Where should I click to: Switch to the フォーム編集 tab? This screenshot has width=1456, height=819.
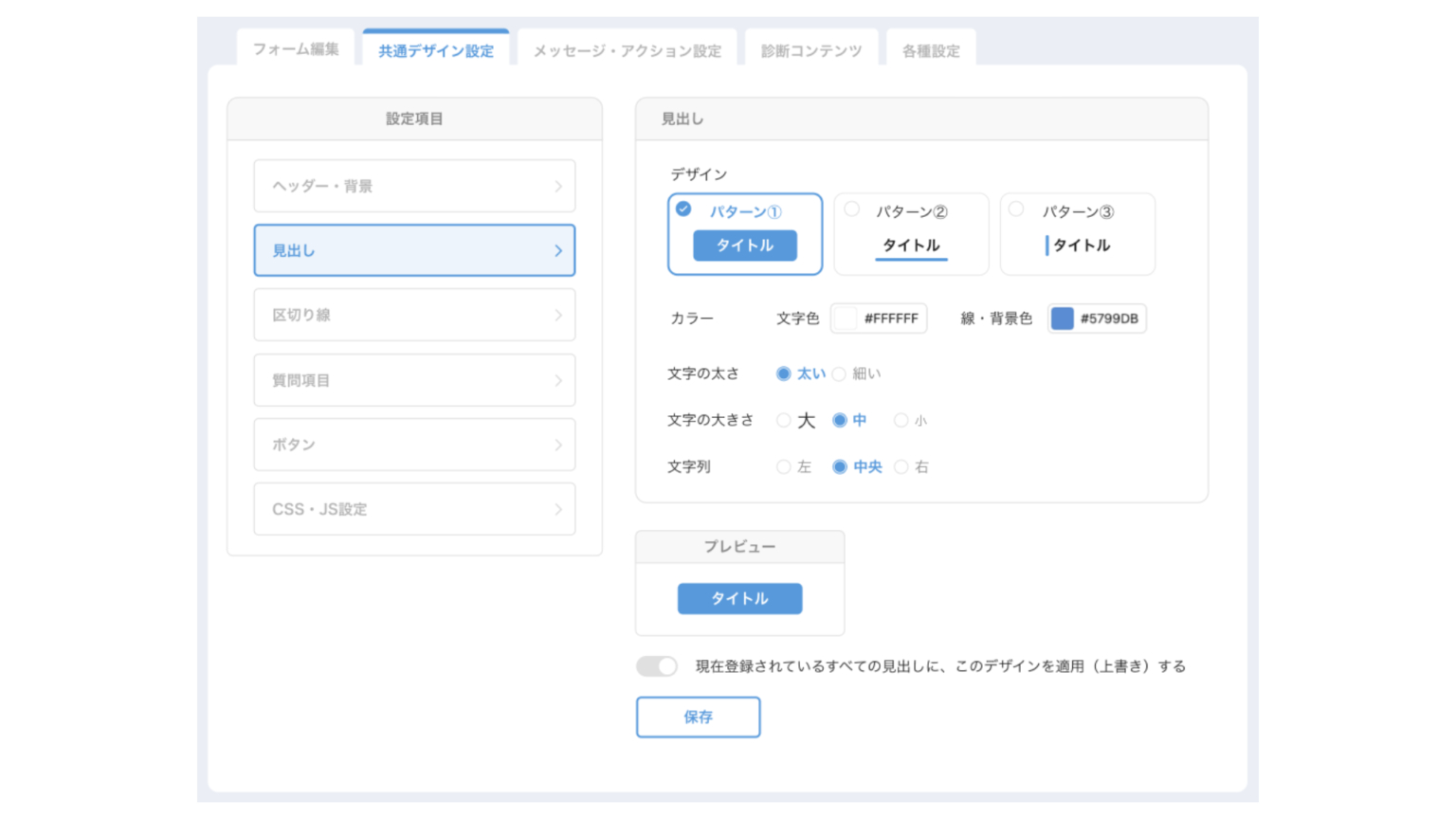click(296, 48)
